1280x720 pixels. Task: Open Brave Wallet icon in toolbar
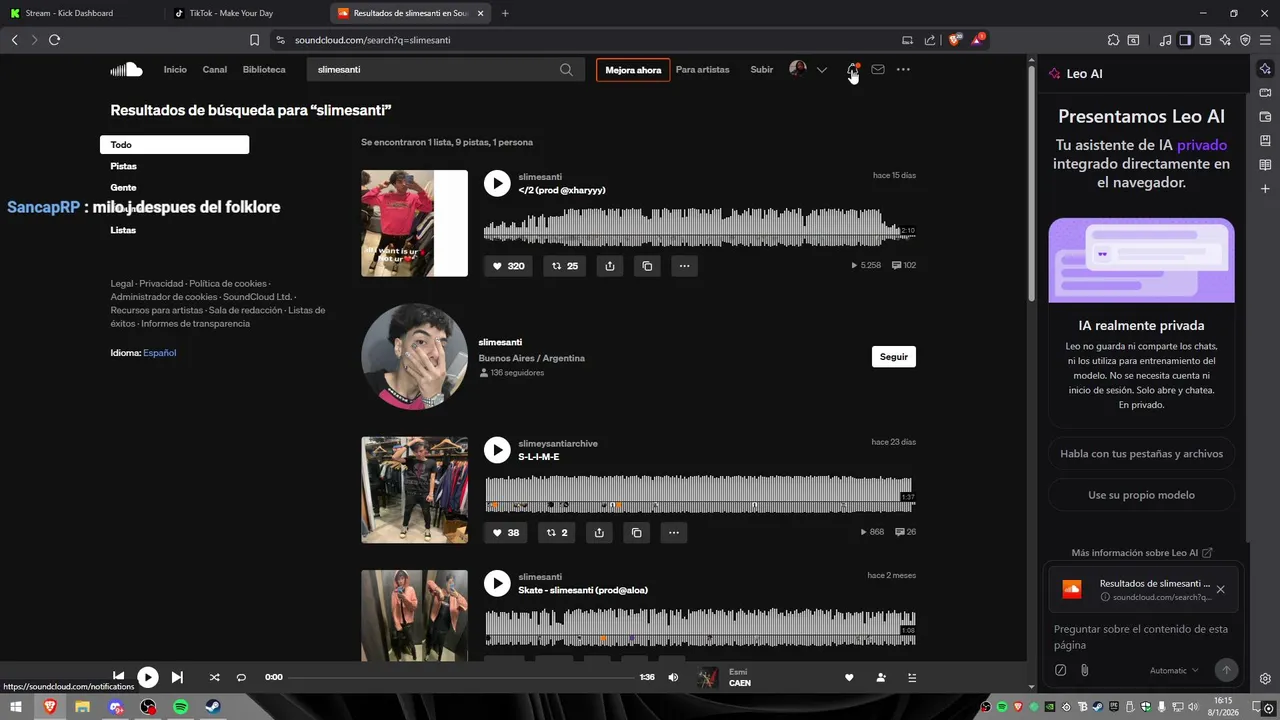pos(1205,40)
